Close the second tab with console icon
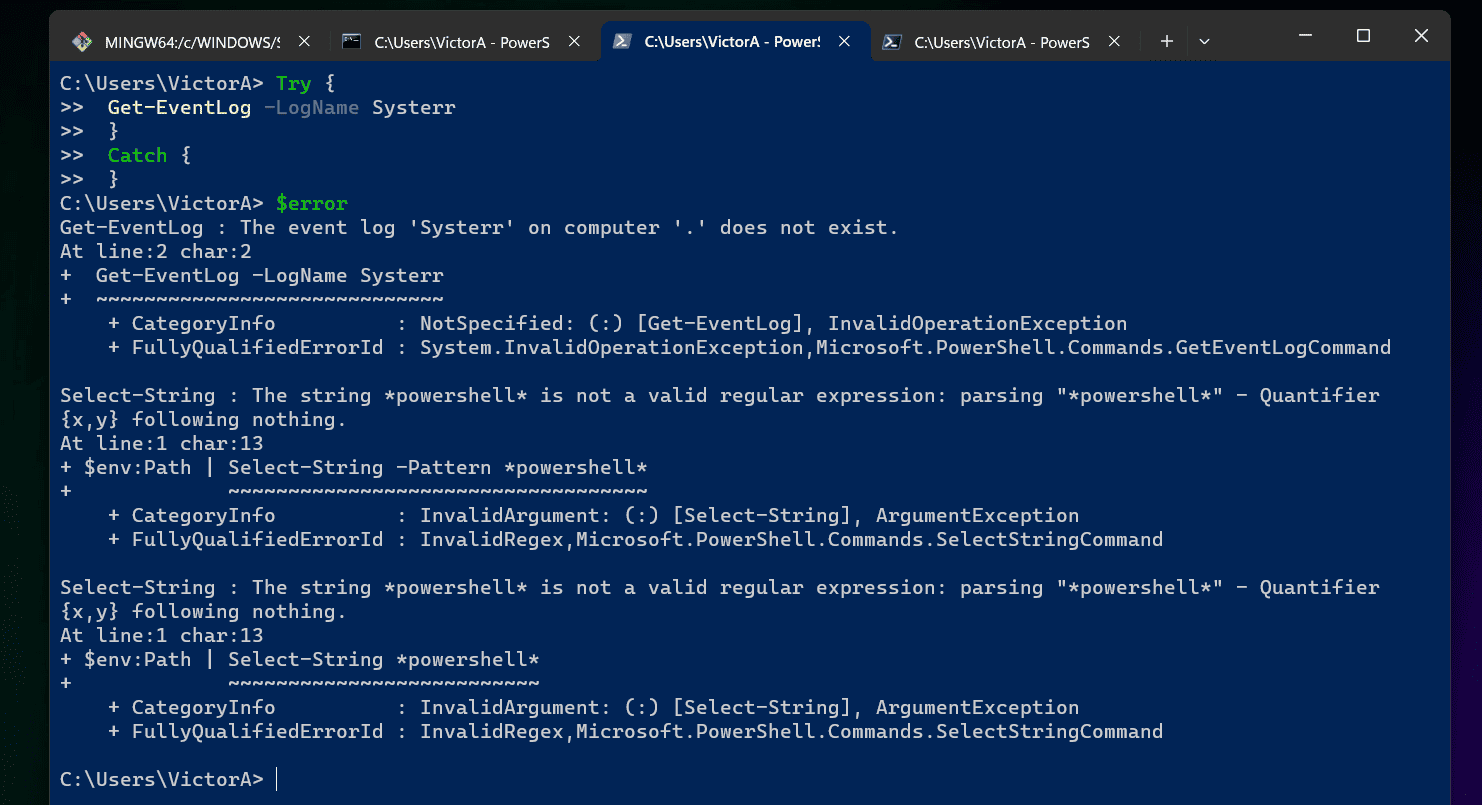This screenshot has height=805, width=1482. click(574, 42)
